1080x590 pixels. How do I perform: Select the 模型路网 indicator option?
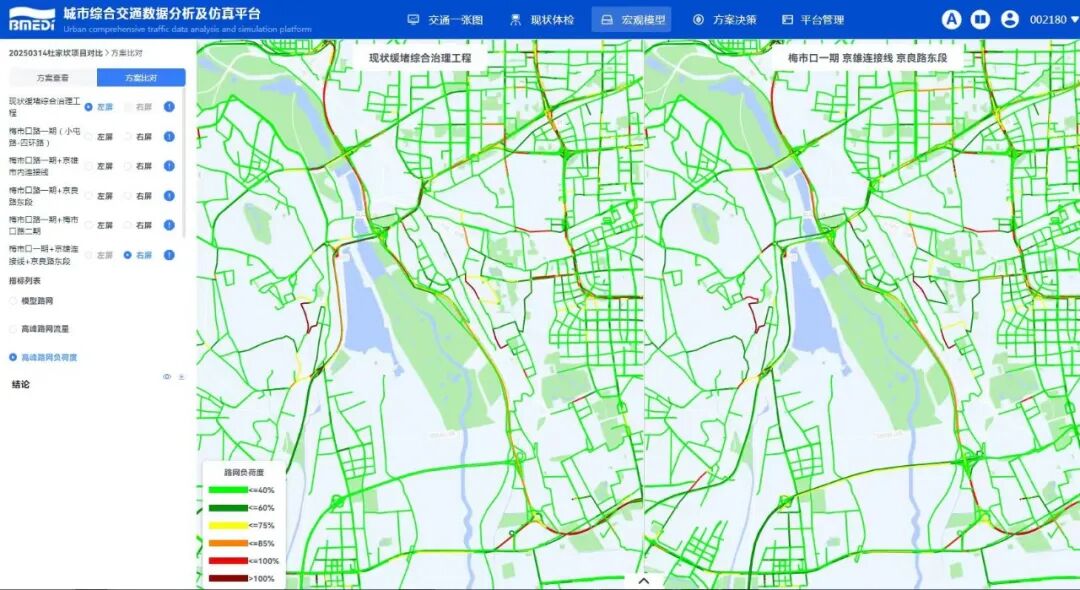(14, 300)
